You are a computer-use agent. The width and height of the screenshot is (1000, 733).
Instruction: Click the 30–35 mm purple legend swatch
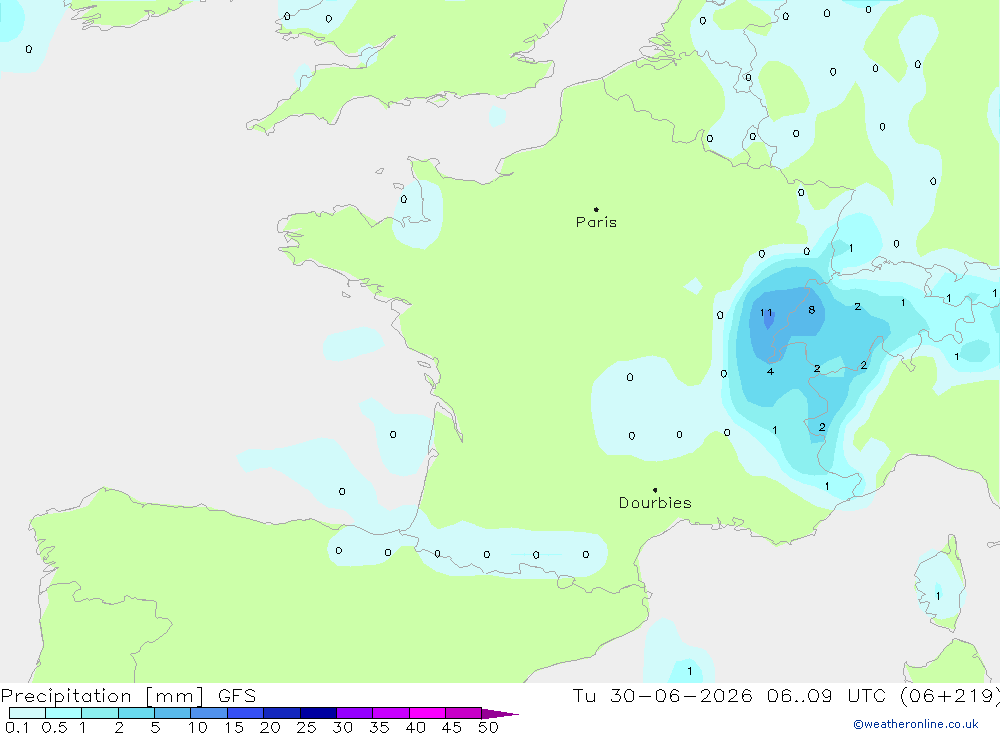pos(354,713)
